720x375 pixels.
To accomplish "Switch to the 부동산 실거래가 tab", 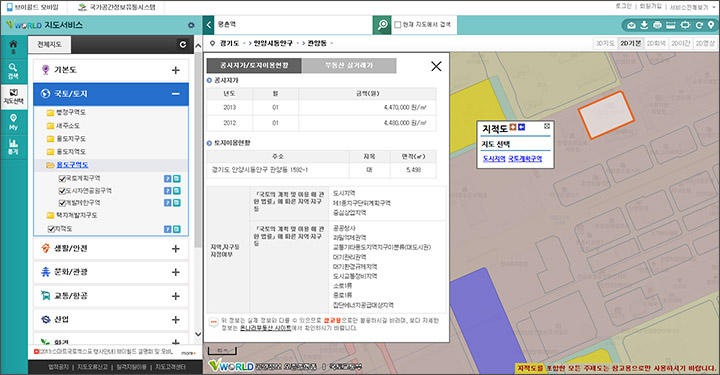I will [349, 66].
